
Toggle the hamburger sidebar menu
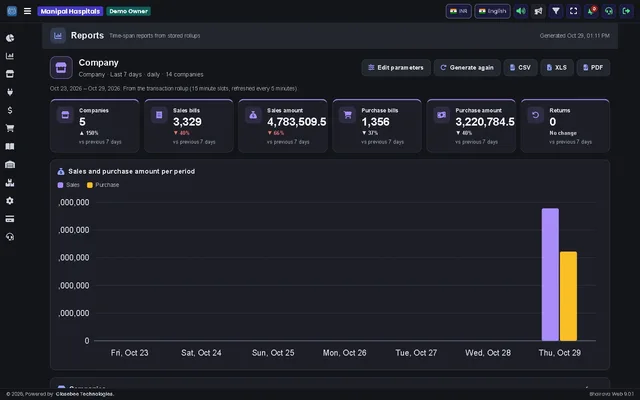[27, 11]
